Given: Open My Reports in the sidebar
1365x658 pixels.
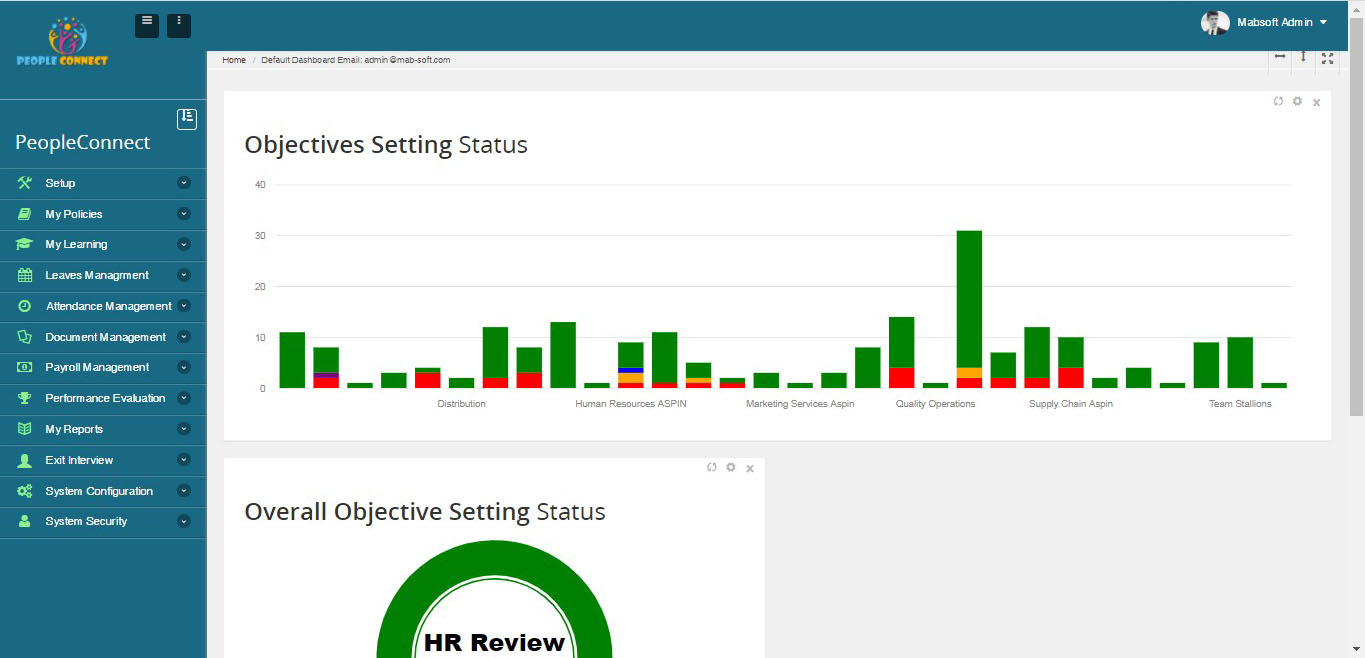Looking at the screenshot, I should [74, 429].
